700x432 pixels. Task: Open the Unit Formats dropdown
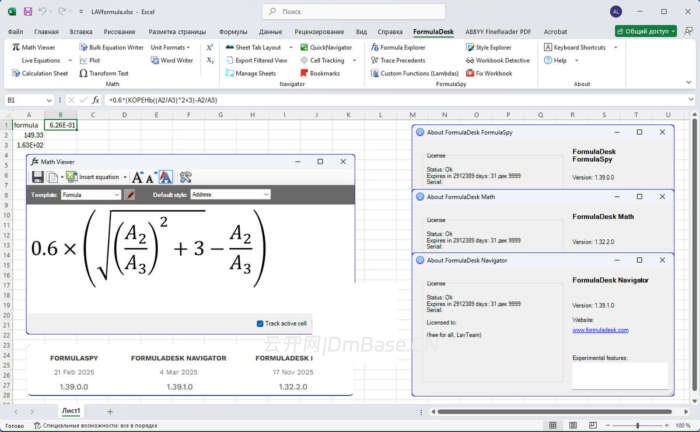point(170,47)
